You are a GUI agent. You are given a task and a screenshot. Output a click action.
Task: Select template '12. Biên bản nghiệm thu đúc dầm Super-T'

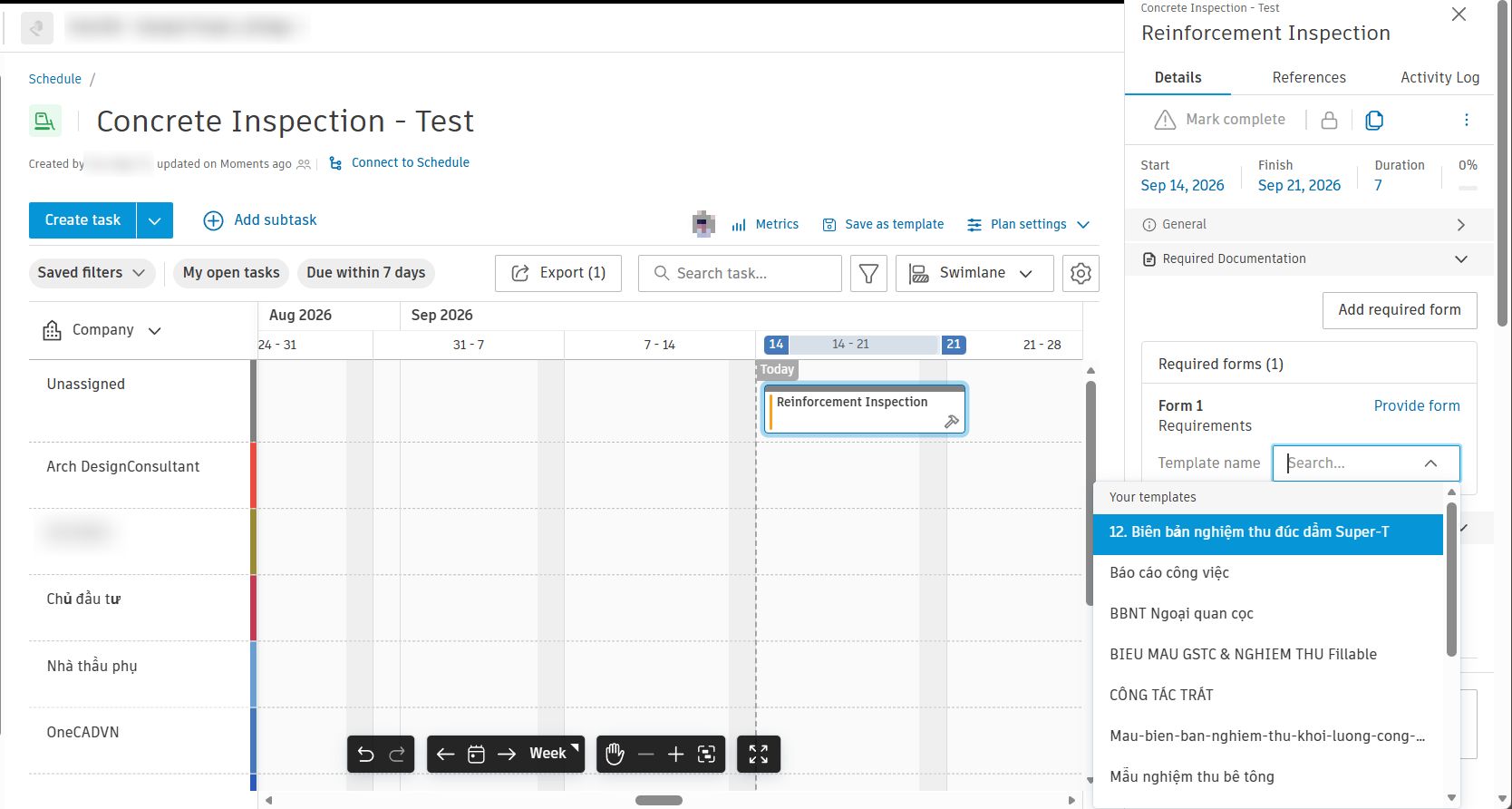pos(1268,532)
